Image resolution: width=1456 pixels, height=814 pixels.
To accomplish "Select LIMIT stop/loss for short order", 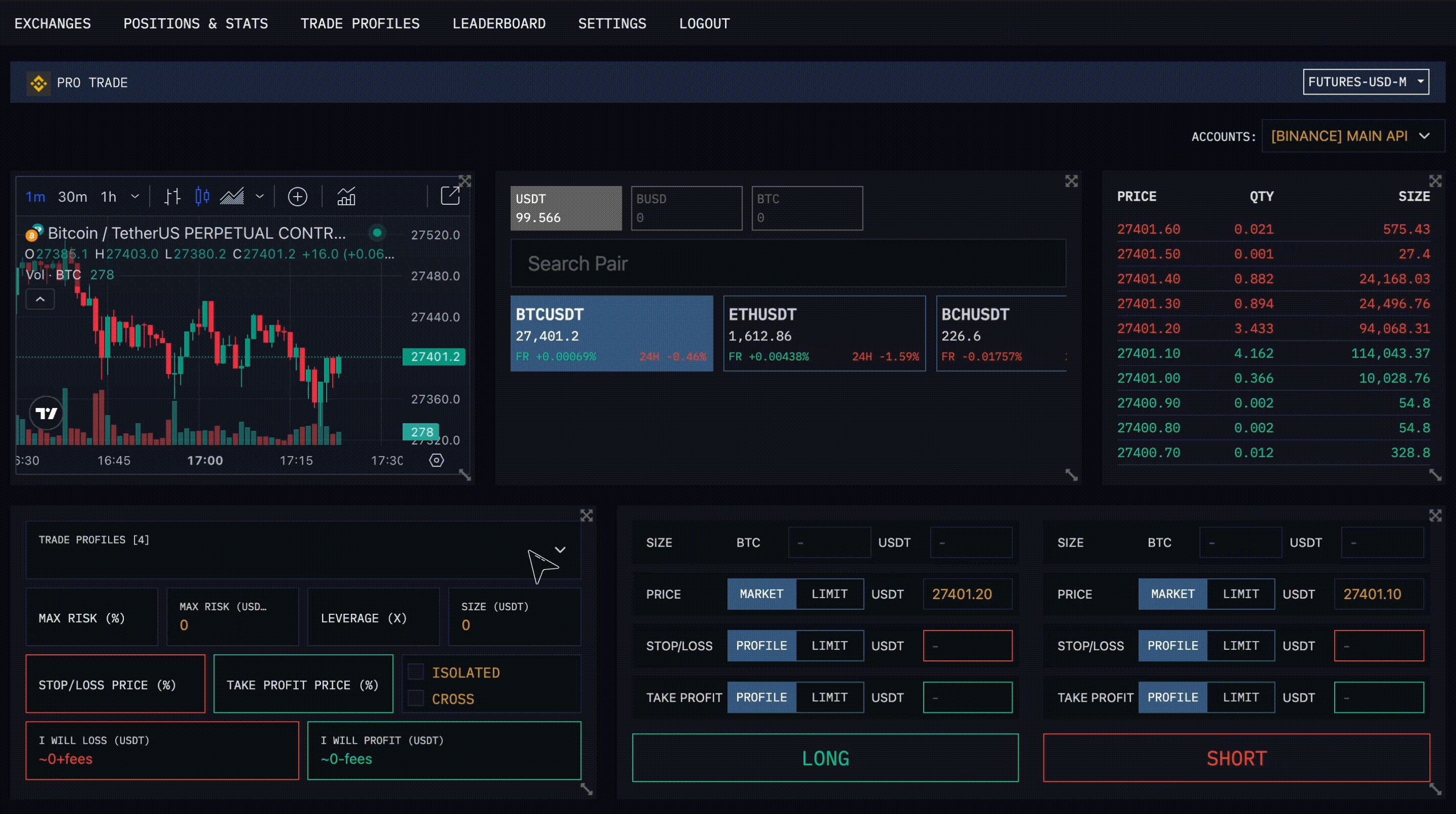I will coord(1241,646).
